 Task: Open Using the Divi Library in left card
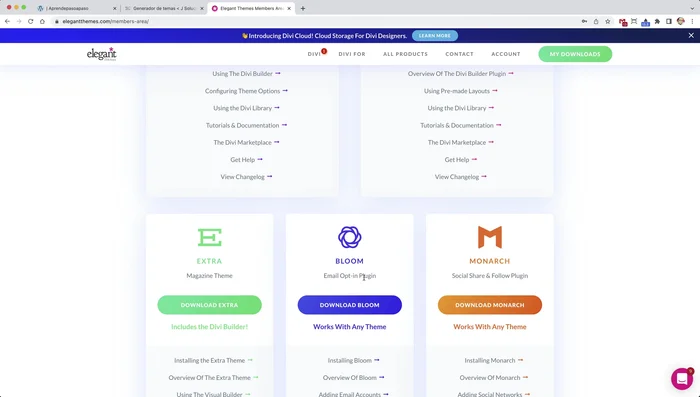coord(246,108)
